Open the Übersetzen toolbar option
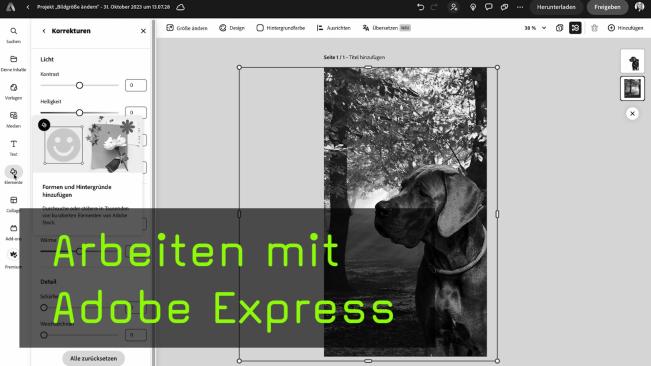 [x=386, y=28]
